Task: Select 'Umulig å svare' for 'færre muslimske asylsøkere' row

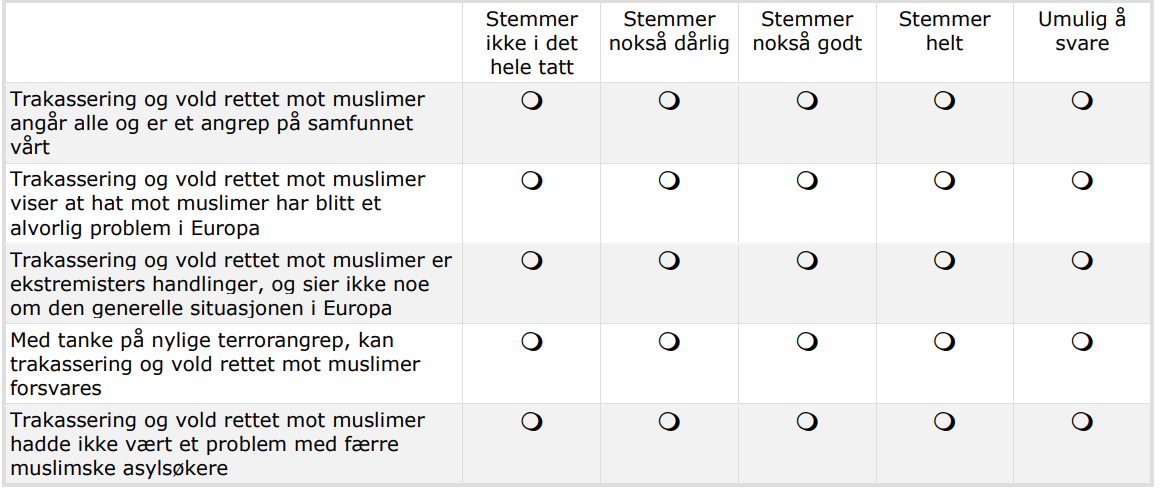Action: point(1082,422)
